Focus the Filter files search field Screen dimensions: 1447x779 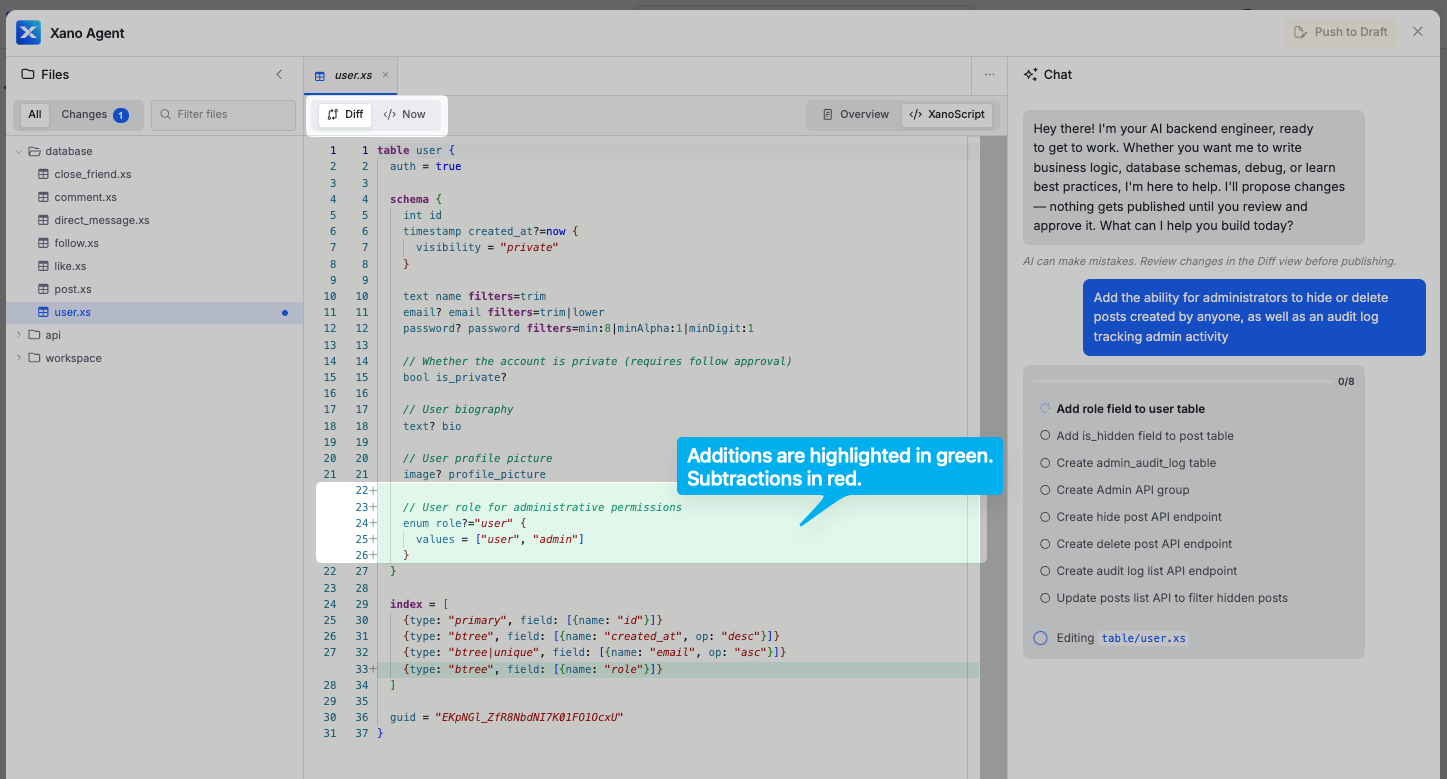point(224,115)
